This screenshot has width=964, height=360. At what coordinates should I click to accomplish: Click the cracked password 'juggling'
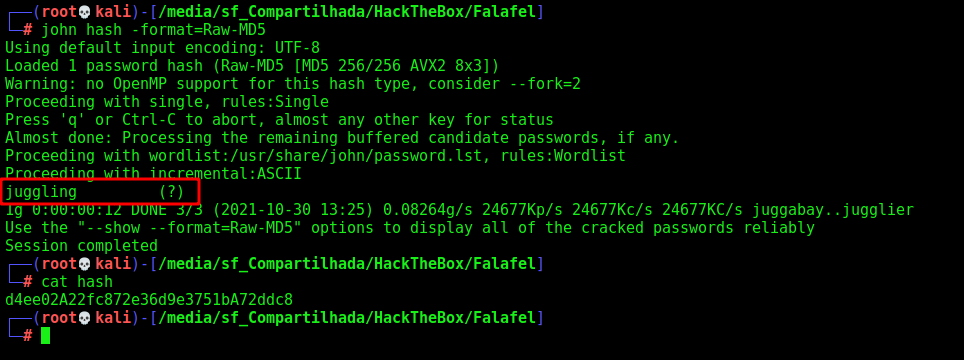[41, 193]
